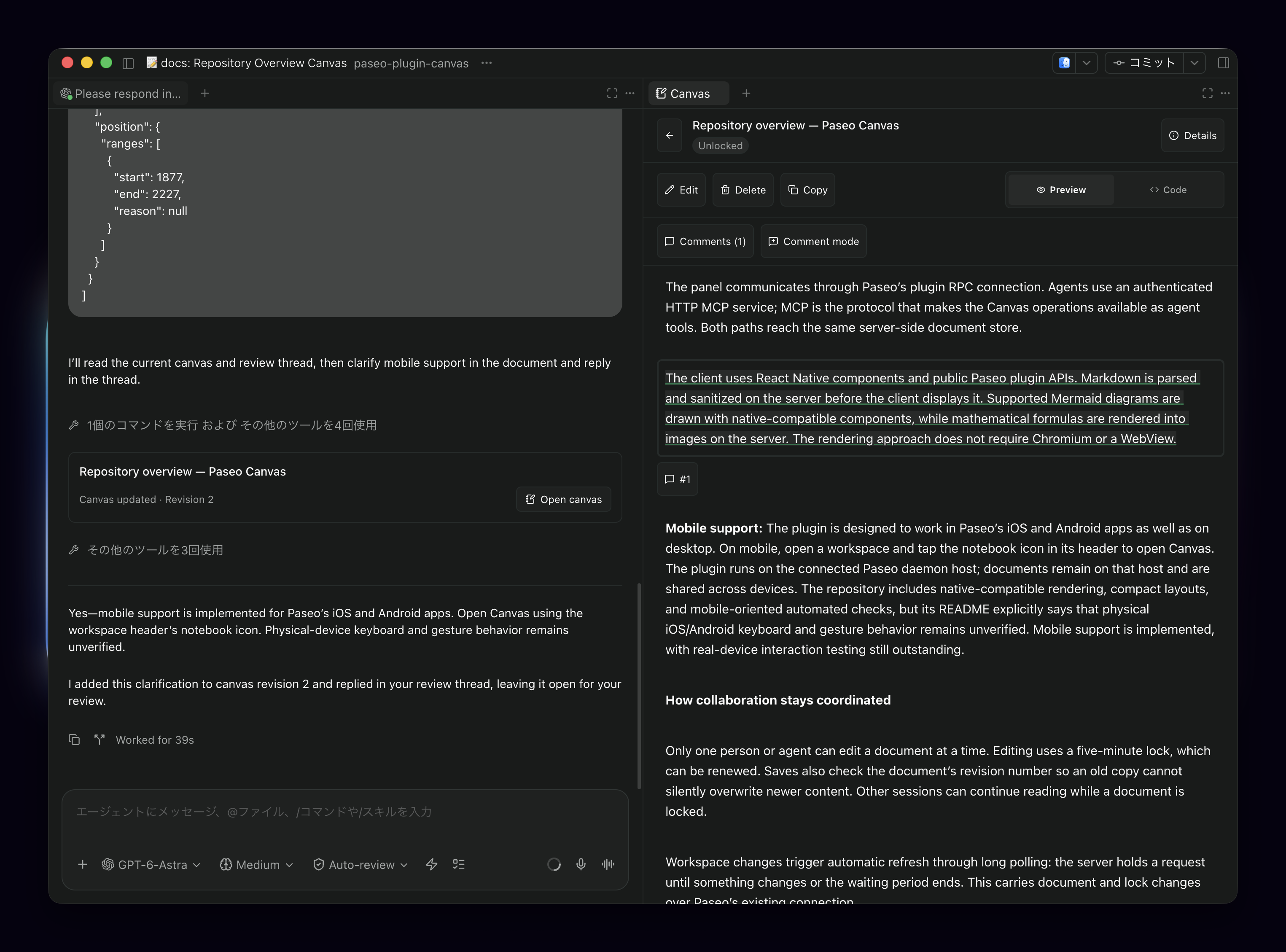Toggle Comment mode on
Image resolution: width=1286 pixels, height=952 pixels.
813,242
